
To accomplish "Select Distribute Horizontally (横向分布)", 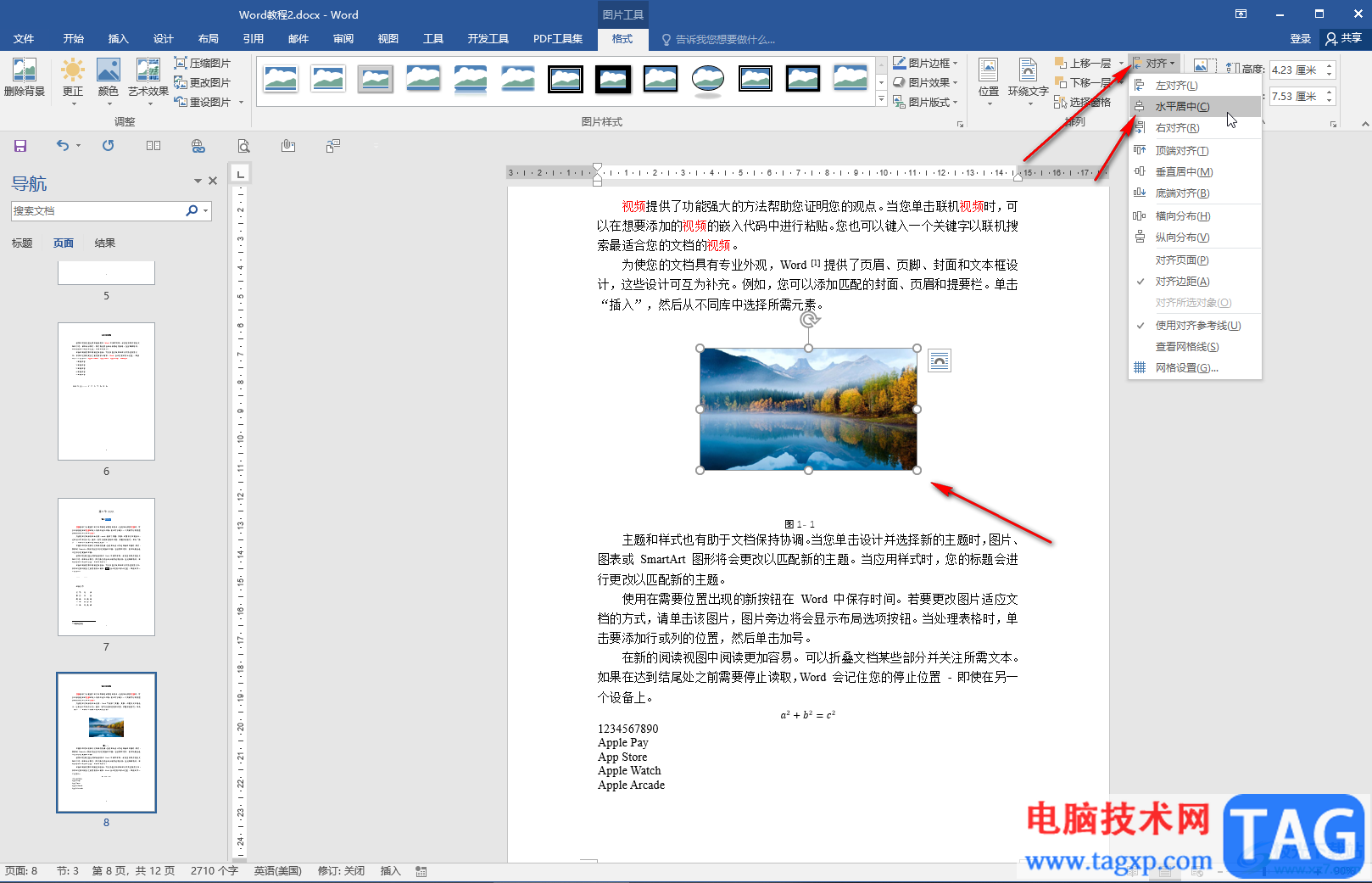I will click(x=1195, y=216).
